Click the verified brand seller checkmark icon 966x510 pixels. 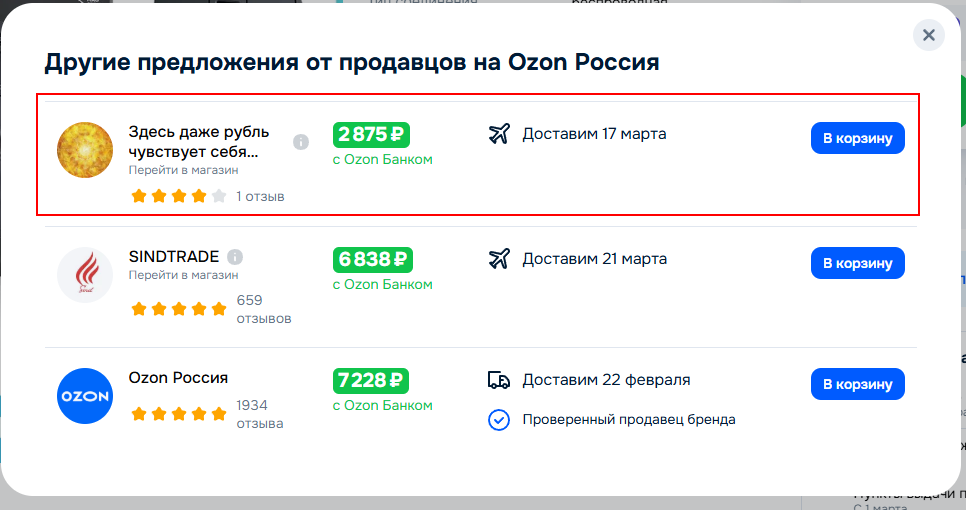(x=499, y=420)
